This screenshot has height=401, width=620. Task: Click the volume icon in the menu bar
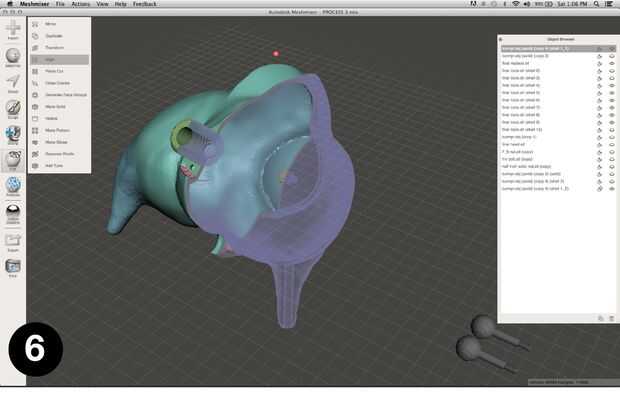click(x=527, y=4)
